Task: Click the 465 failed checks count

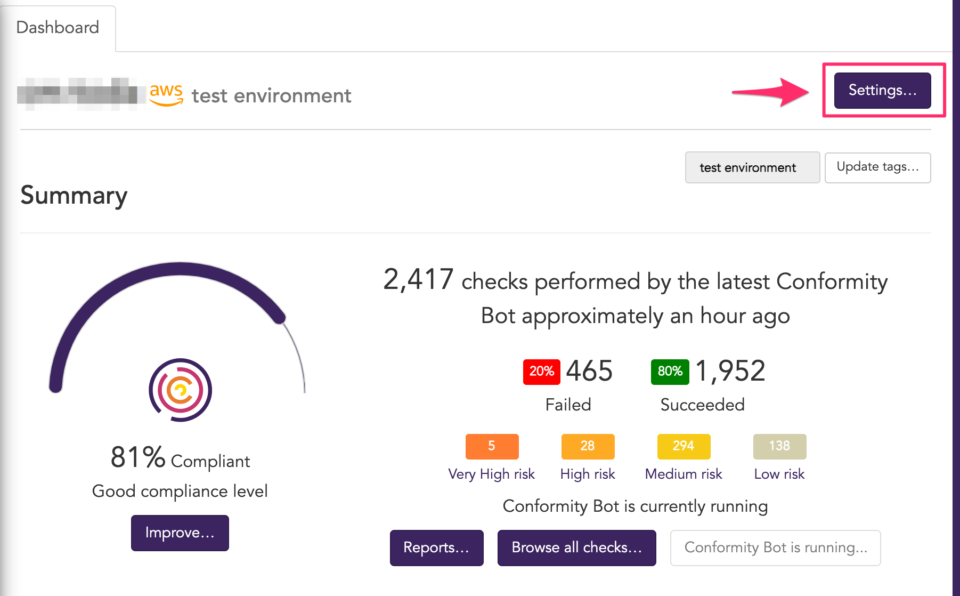Action: pos(589,371)
